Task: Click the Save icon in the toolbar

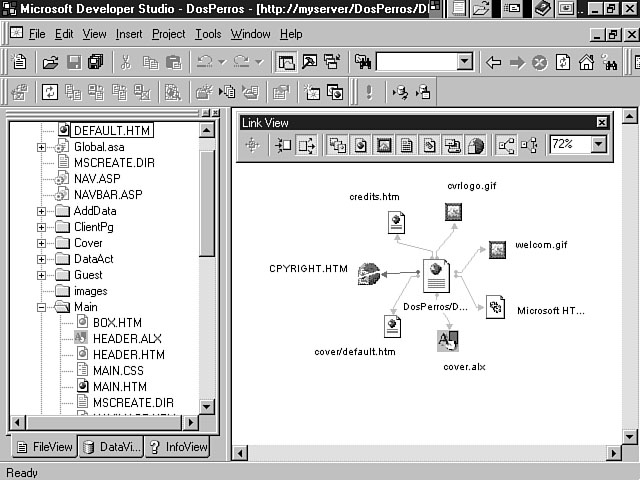Action: pos(73,62)
